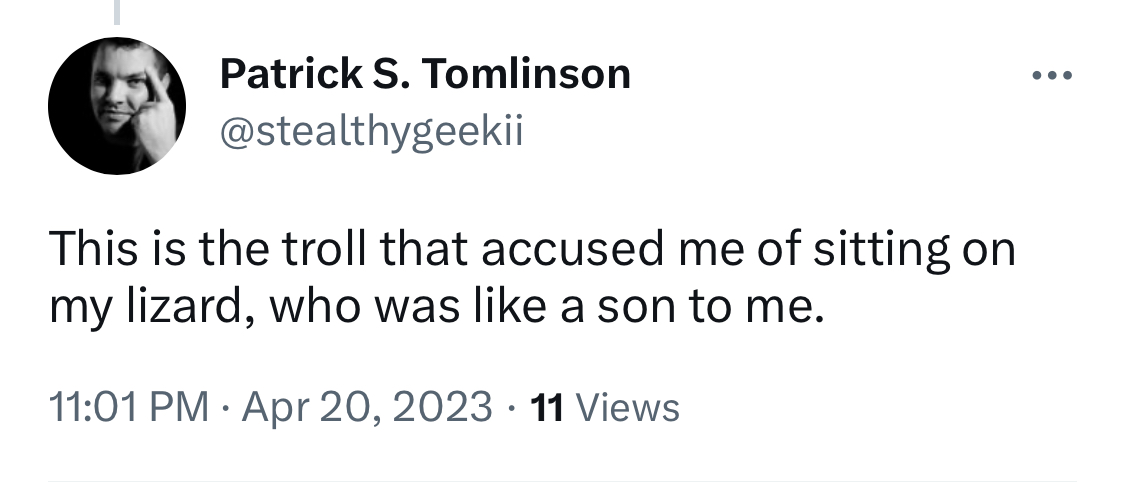Click the tweet's first line starting "This is"
The width and height of the screenshot is (1125, 482).
tap(532, 250)
